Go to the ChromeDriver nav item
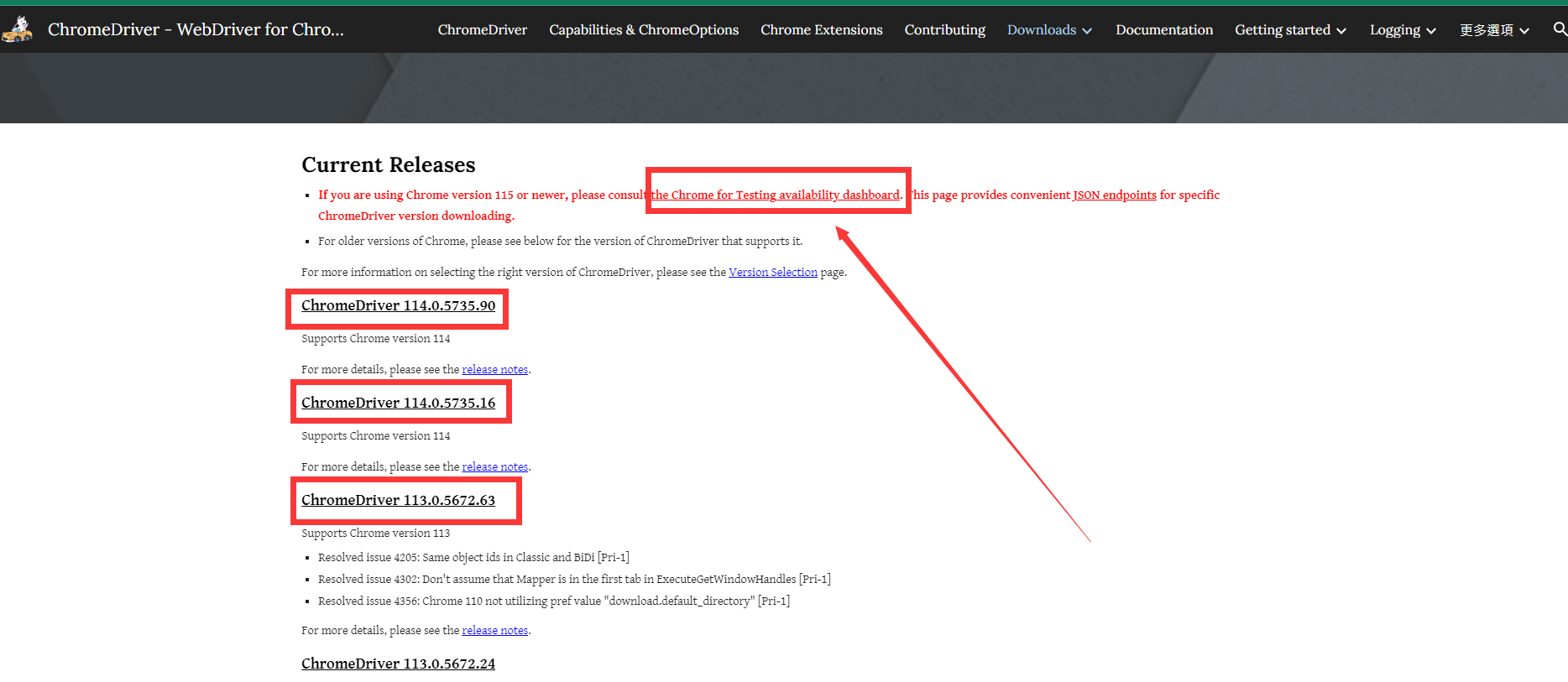 tap(483, 29)
